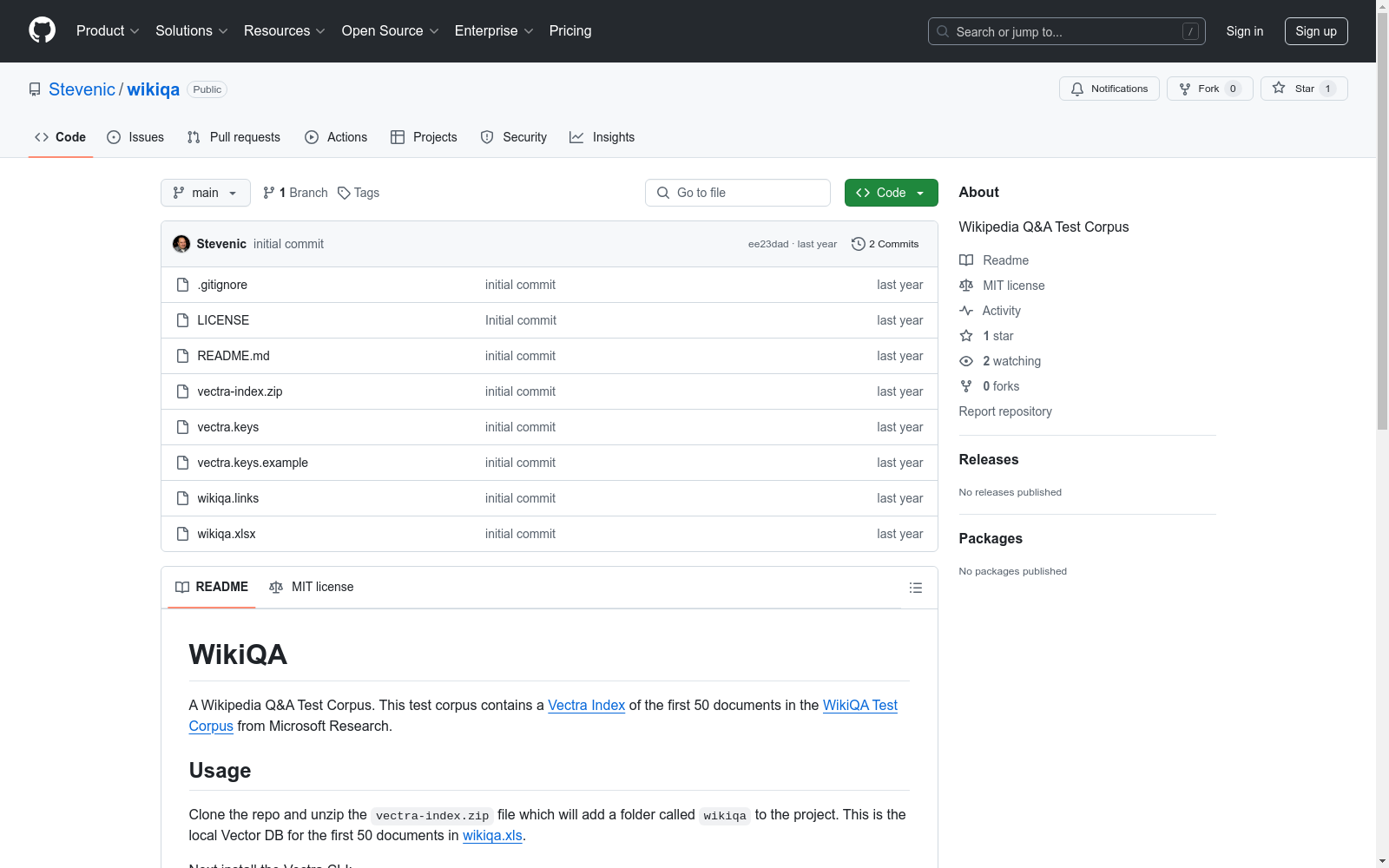Open the README outline list icon
The image size is (1389, 868).
915,588
